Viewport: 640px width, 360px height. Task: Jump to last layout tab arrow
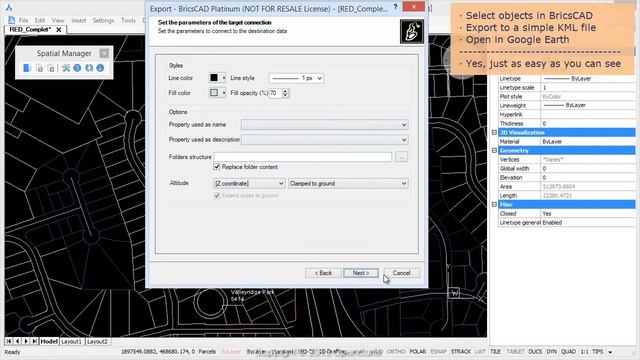point(34,341)
